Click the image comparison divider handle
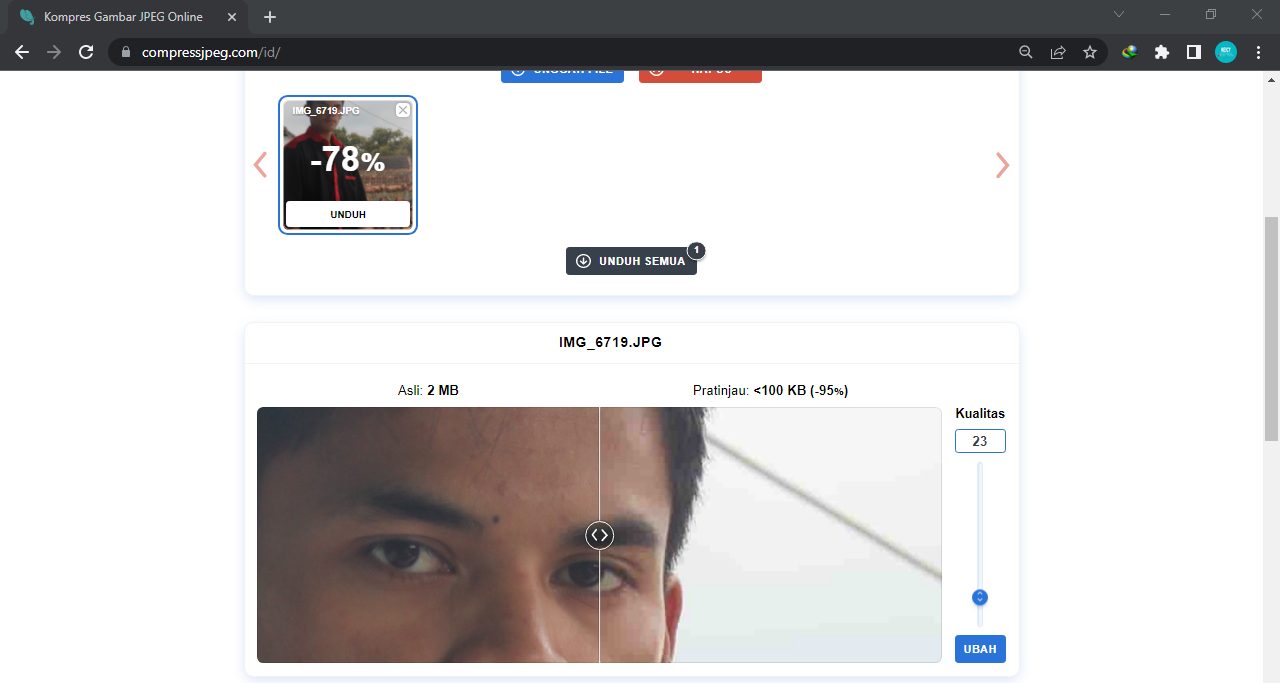This screenshot has width=1280, height=683. 599,535
